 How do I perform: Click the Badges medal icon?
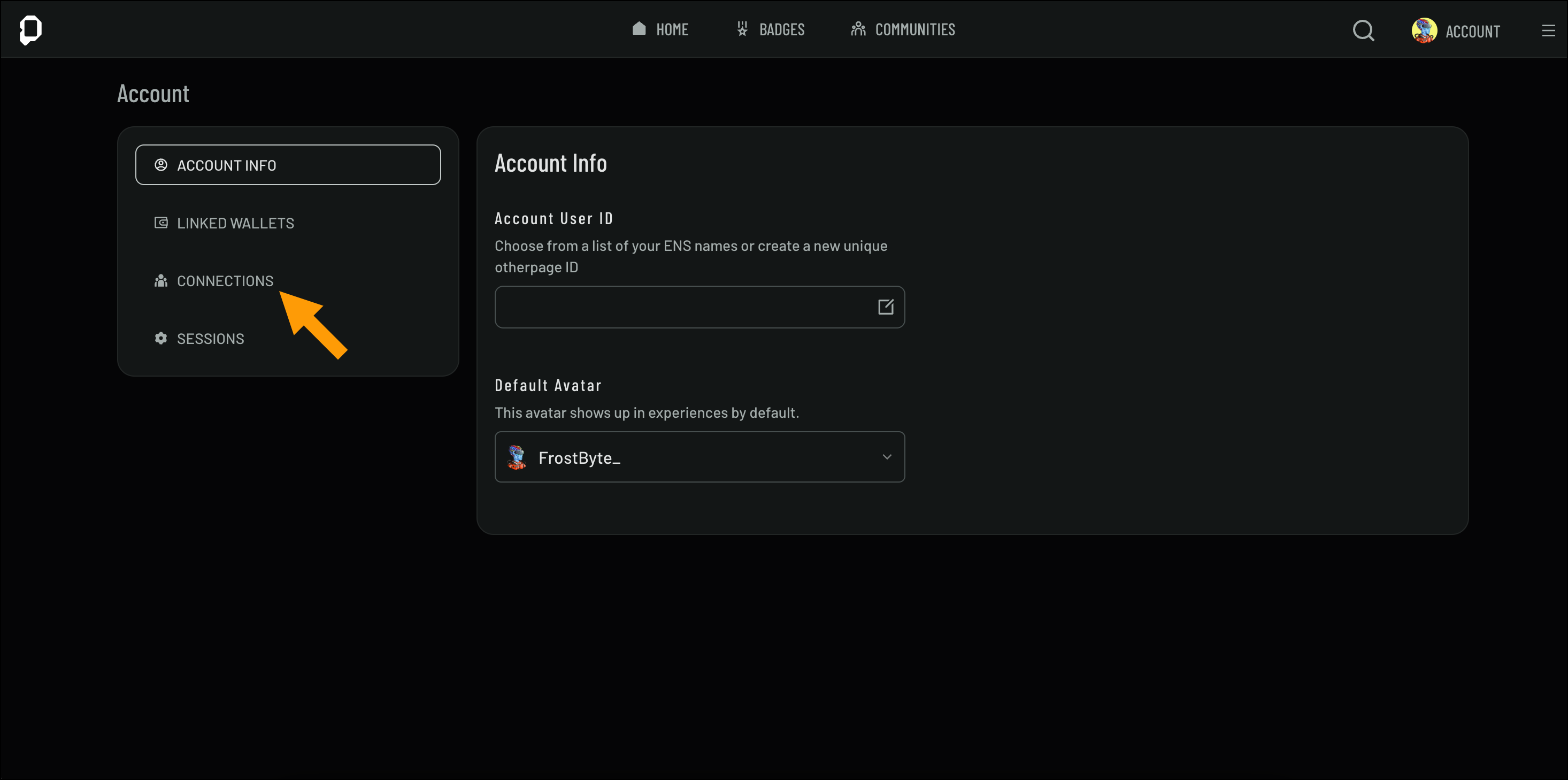(x=742, y=28)
